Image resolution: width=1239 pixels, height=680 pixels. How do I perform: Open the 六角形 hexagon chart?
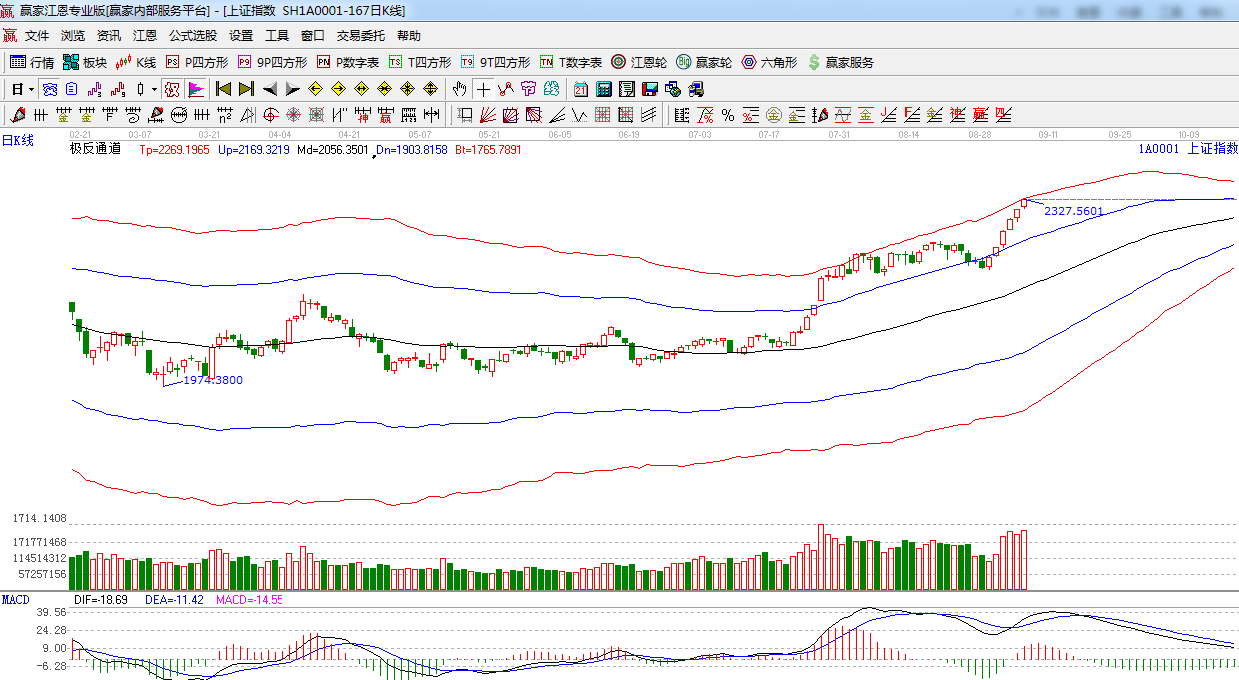click(769, 62)
